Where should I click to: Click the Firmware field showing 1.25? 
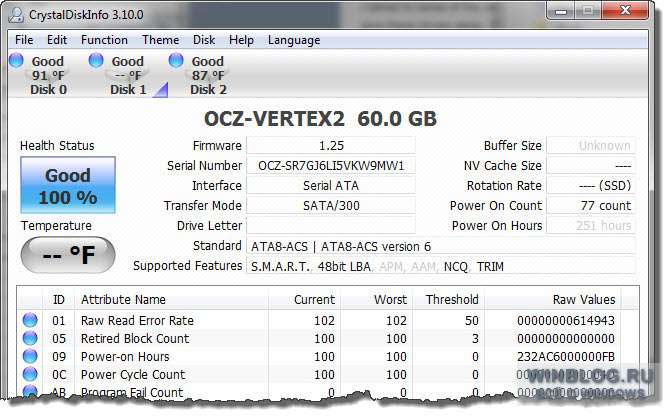point(331,146)
